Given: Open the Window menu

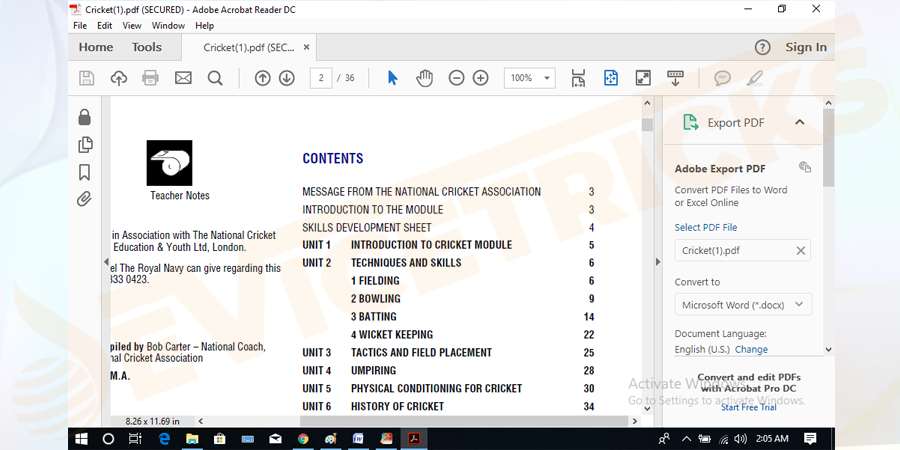Looking at the screenshot, I should (168, 26).
